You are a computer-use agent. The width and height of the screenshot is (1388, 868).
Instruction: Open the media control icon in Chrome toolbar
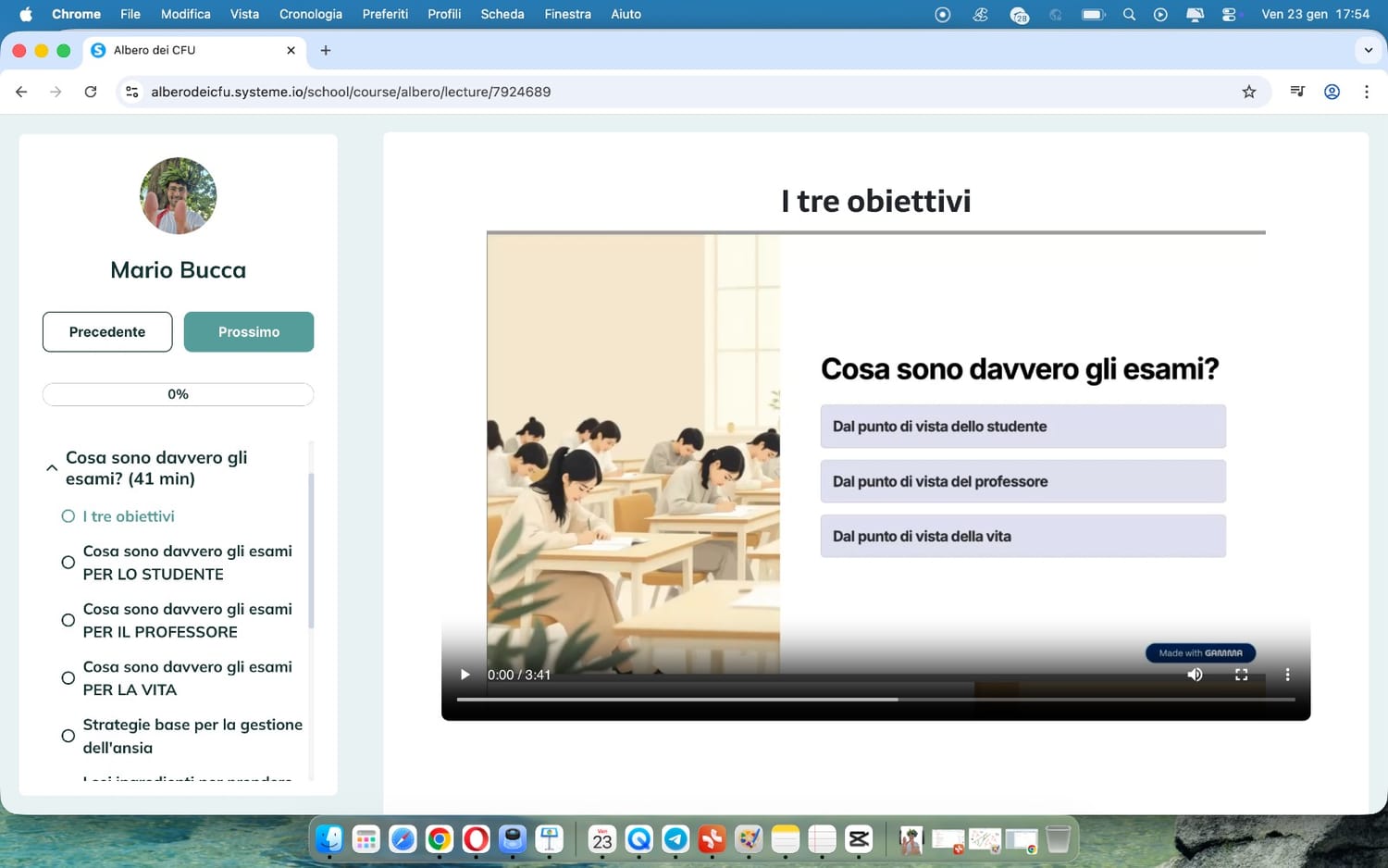click(x=1297, y=92)
